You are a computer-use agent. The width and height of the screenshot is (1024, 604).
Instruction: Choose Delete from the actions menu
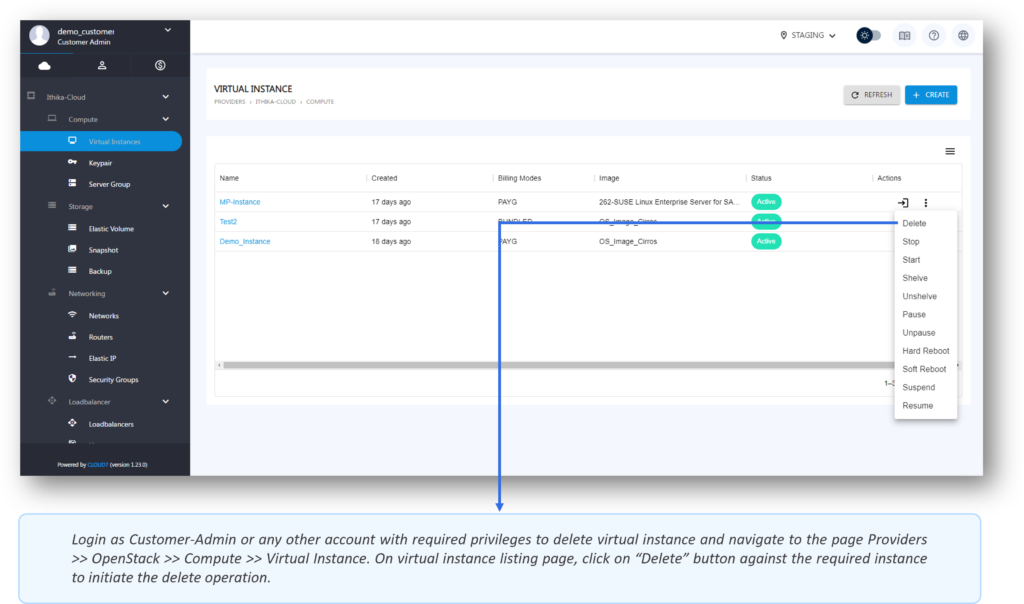pyautogui.click(x=914, y=223)
